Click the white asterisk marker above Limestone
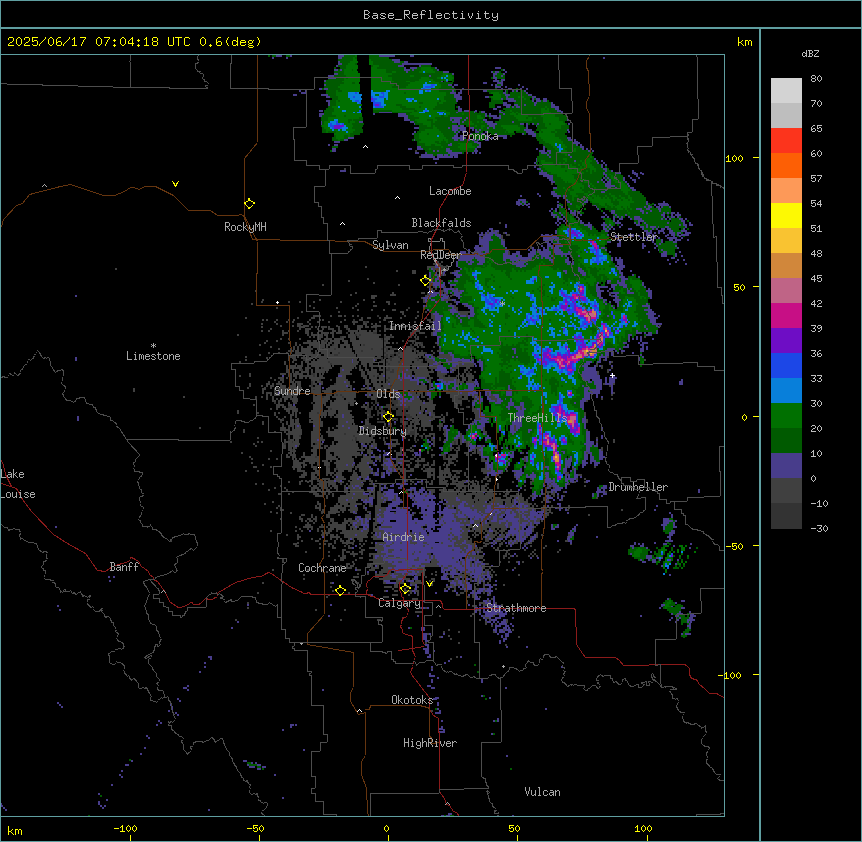 click(x=153, y=346)
